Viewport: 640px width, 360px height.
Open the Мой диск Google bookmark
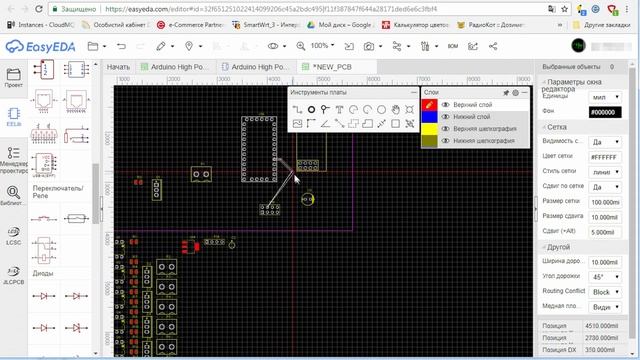tap(339, 25)
